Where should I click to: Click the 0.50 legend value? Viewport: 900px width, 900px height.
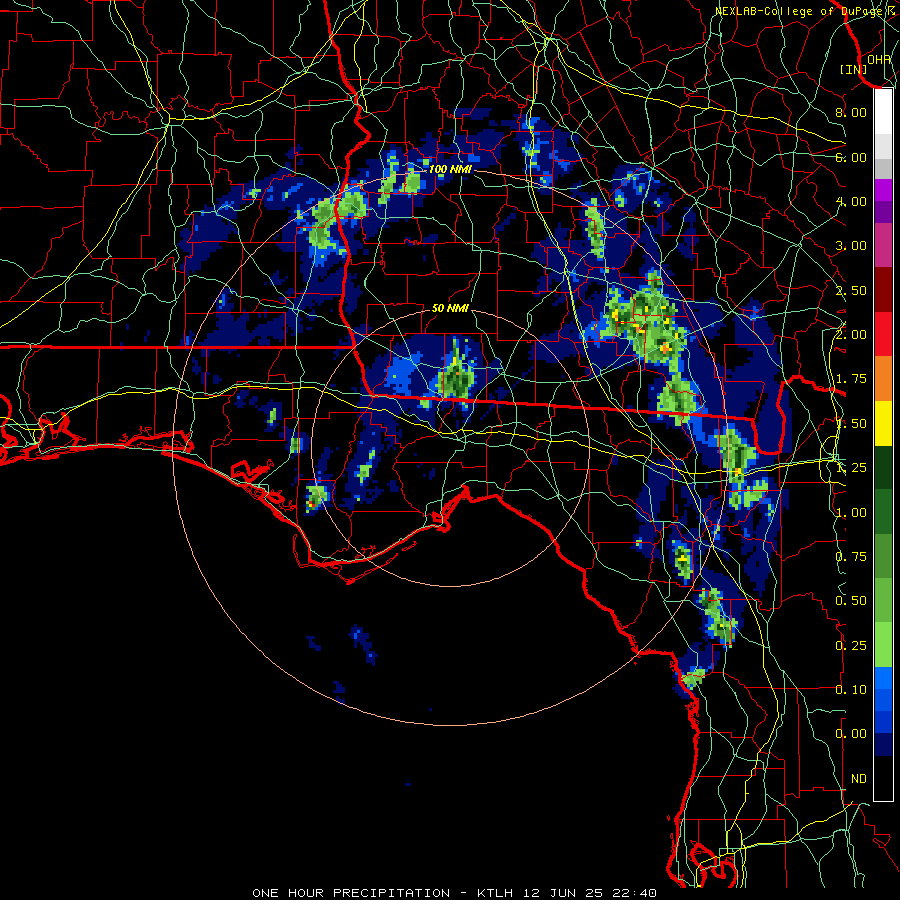click(851, 601)
